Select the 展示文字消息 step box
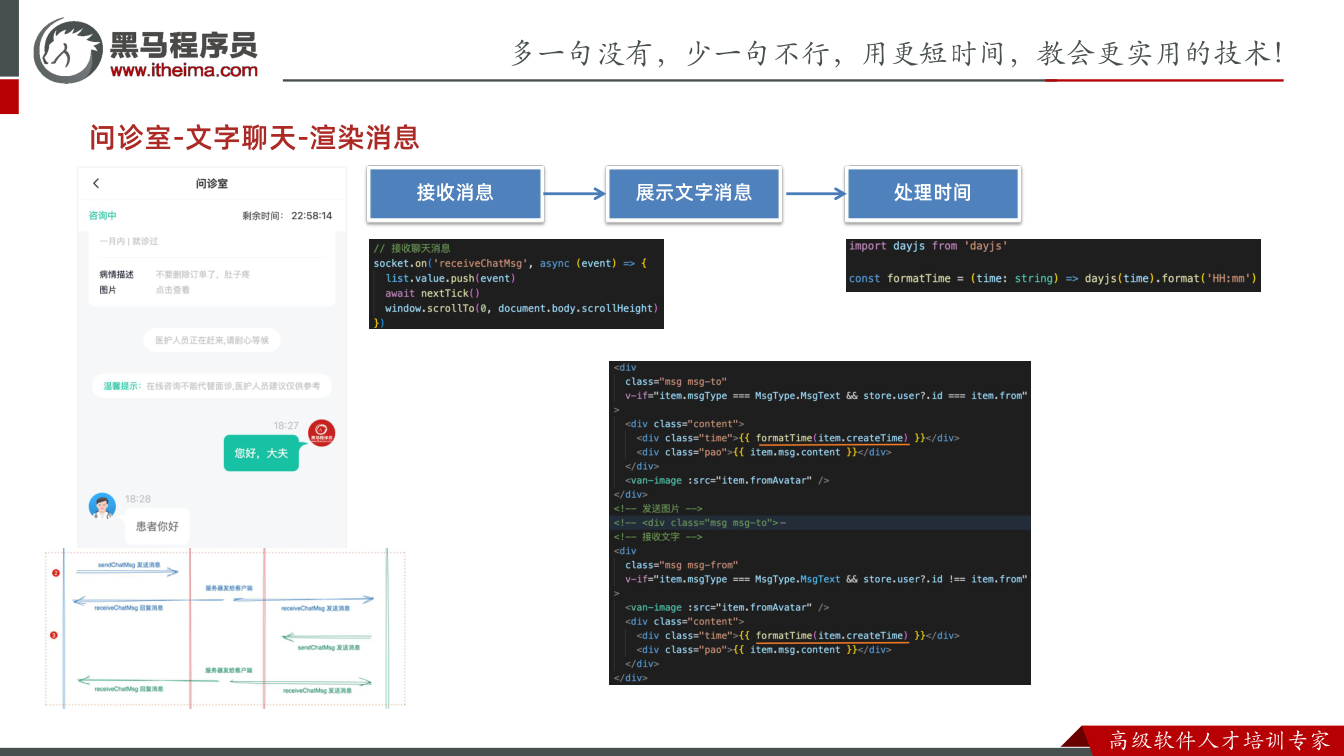This screenshot has height=756, width=1344. tap(694, 193)
